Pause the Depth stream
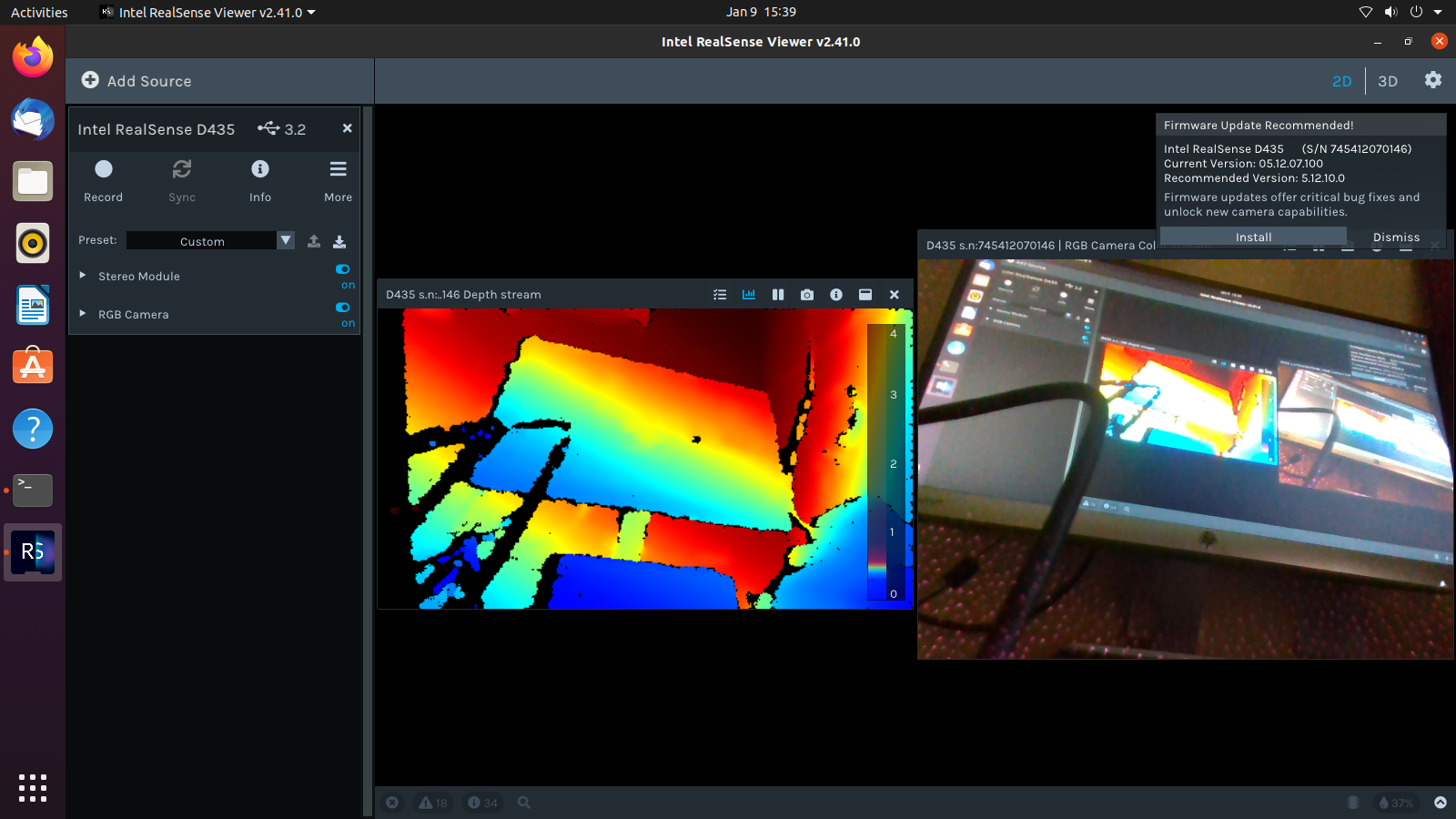The height and width of the screenshot is (819, 1456). click(778, 294)
